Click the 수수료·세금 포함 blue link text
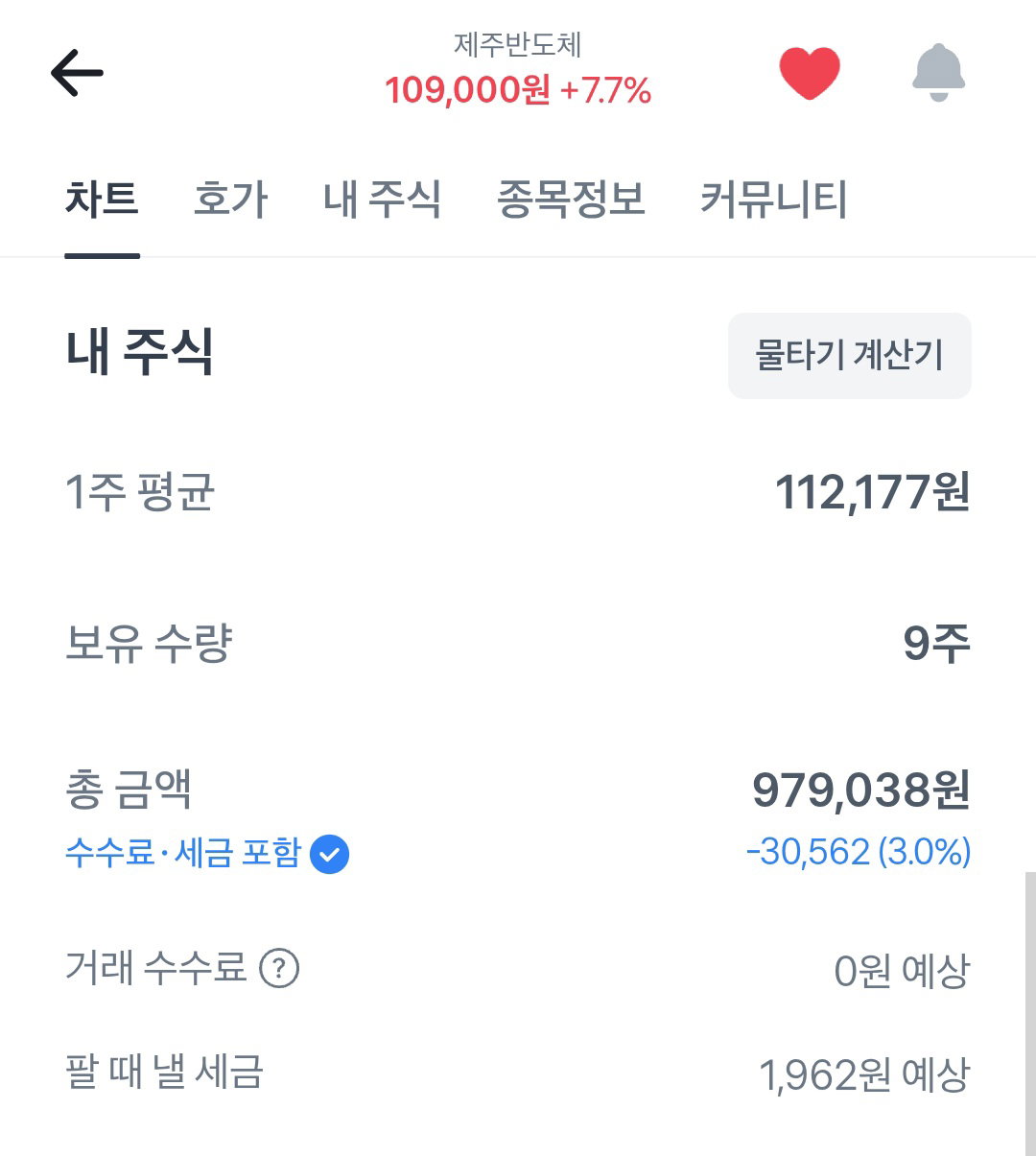 coord(183,853)
